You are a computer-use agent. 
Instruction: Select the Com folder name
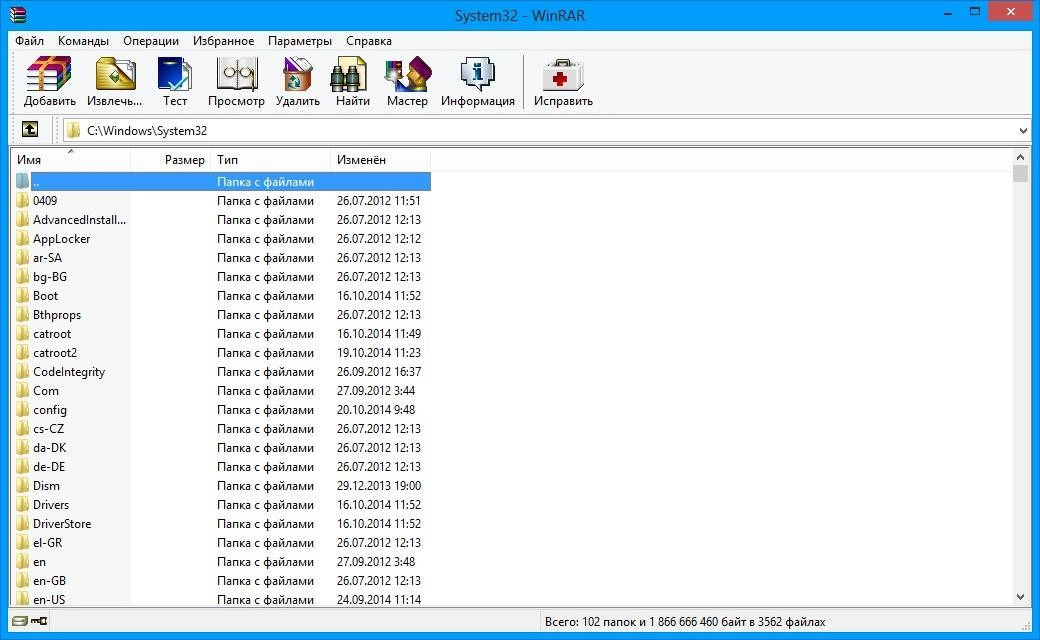[46, 391]
